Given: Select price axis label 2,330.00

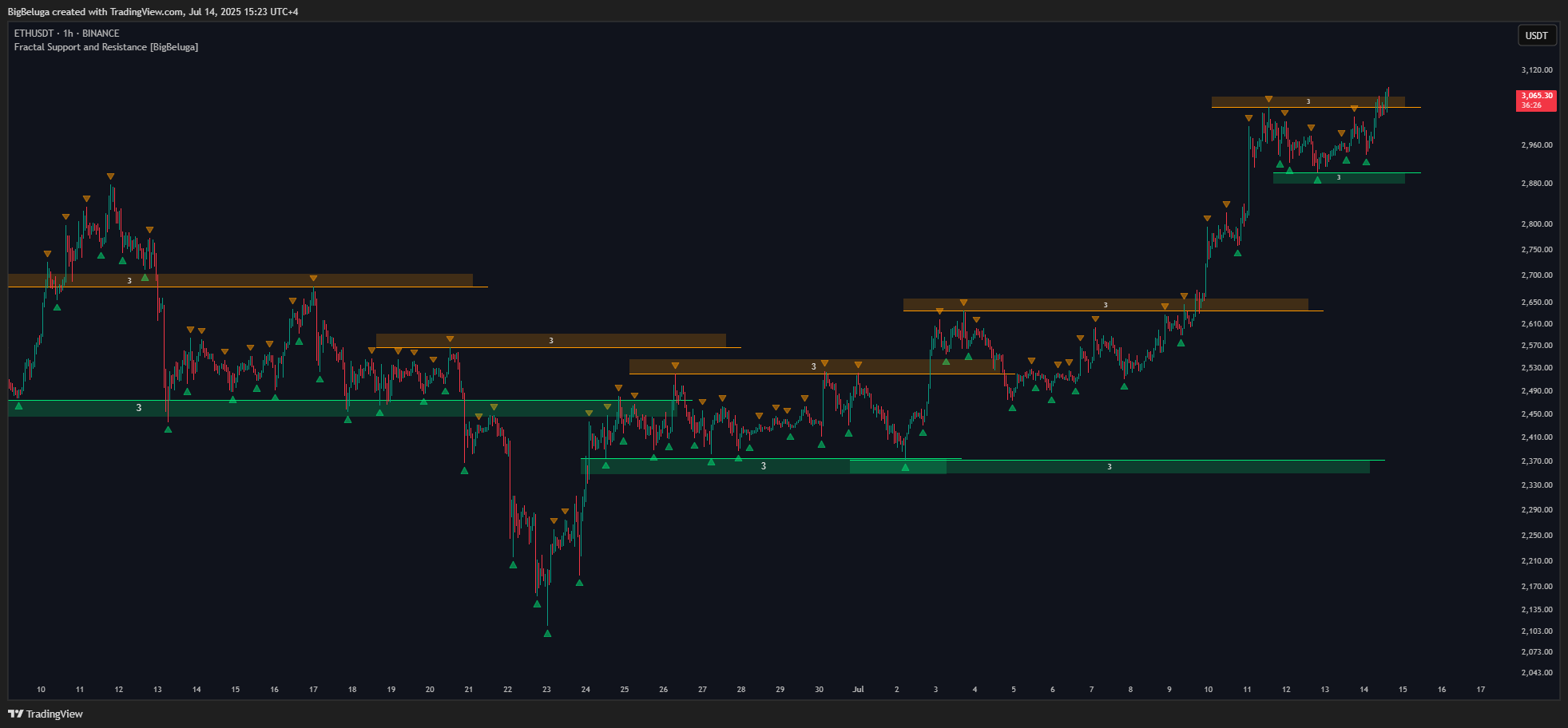Looking at the screenshot, I should point(1537,485).
